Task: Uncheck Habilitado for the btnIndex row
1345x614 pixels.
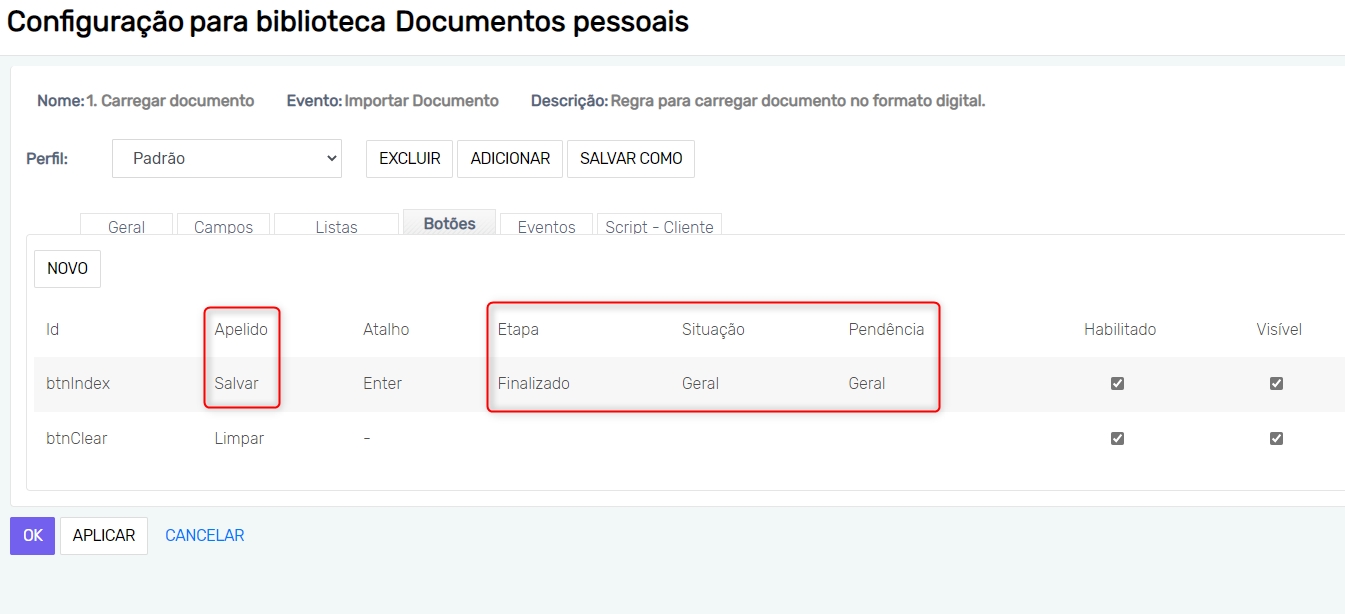Action: (1118, 383)
